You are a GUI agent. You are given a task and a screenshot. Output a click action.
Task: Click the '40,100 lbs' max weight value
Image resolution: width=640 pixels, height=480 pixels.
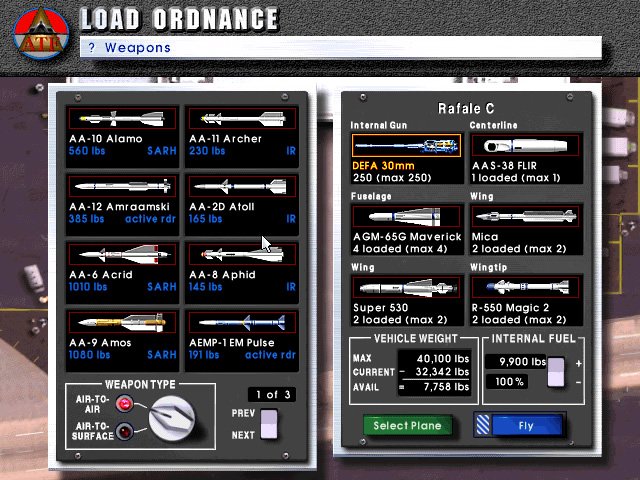(x=443, y=358)
